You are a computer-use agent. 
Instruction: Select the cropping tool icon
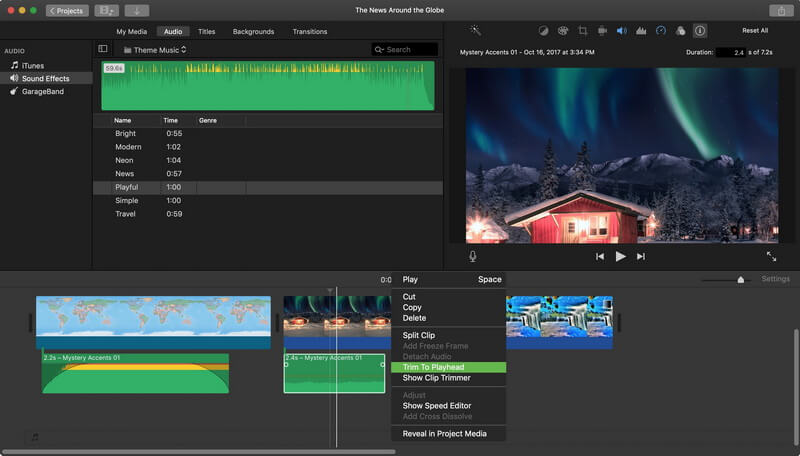click(x=581, y=31)
